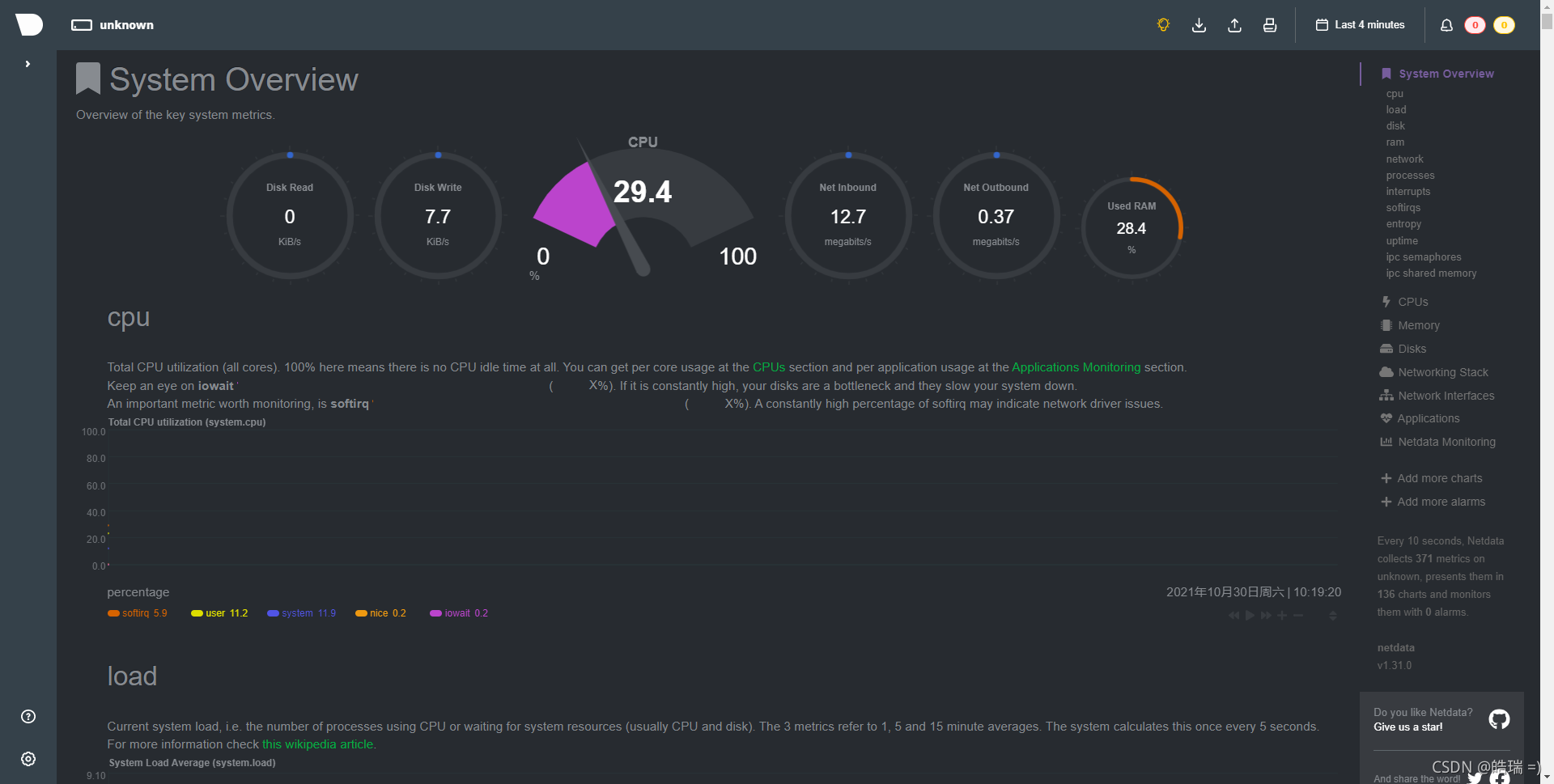Click the print dashboard icon
This screenshot has width=1554, height=784.
pyautogui.click(x=1270, y=25)
